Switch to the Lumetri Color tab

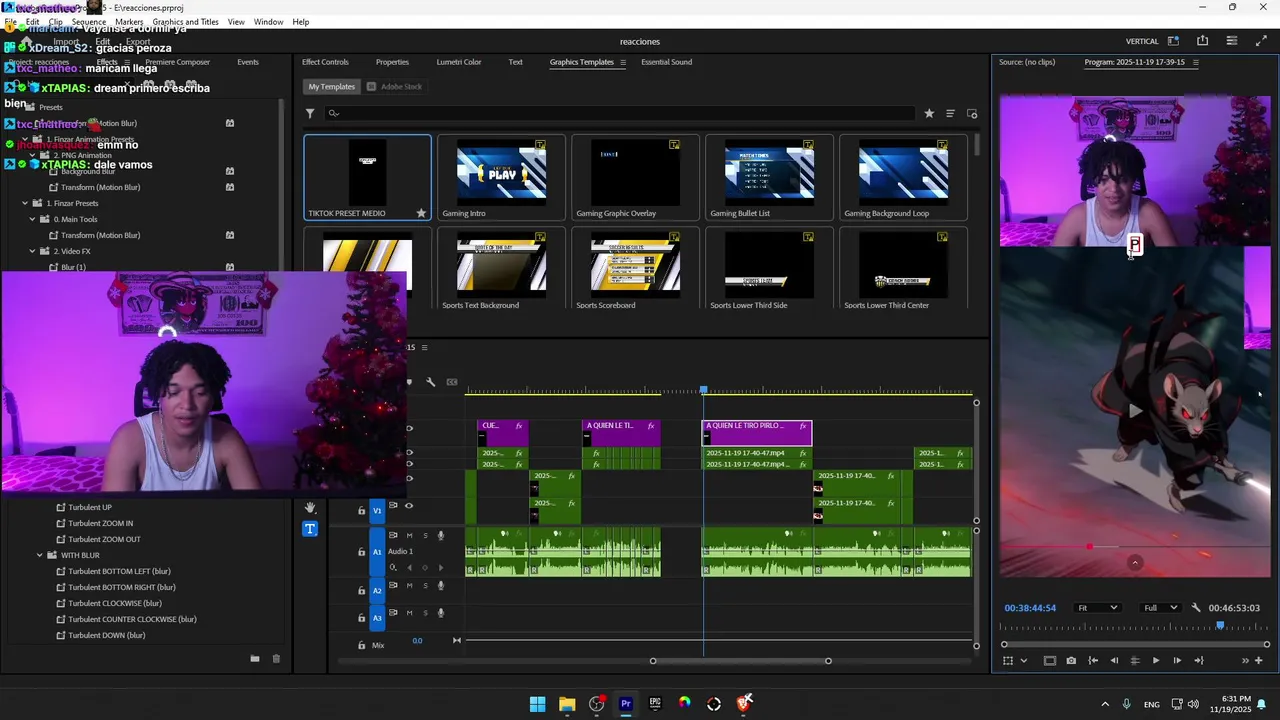click(459, 62)
